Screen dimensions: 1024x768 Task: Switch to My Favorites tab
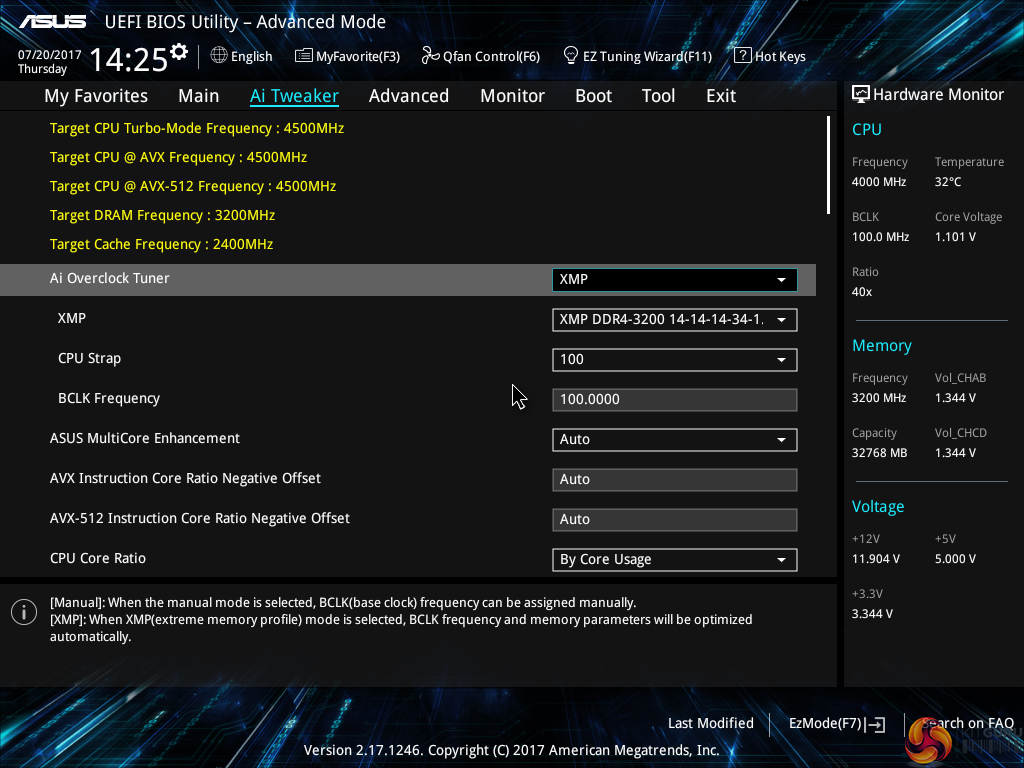tap(96, 96)
